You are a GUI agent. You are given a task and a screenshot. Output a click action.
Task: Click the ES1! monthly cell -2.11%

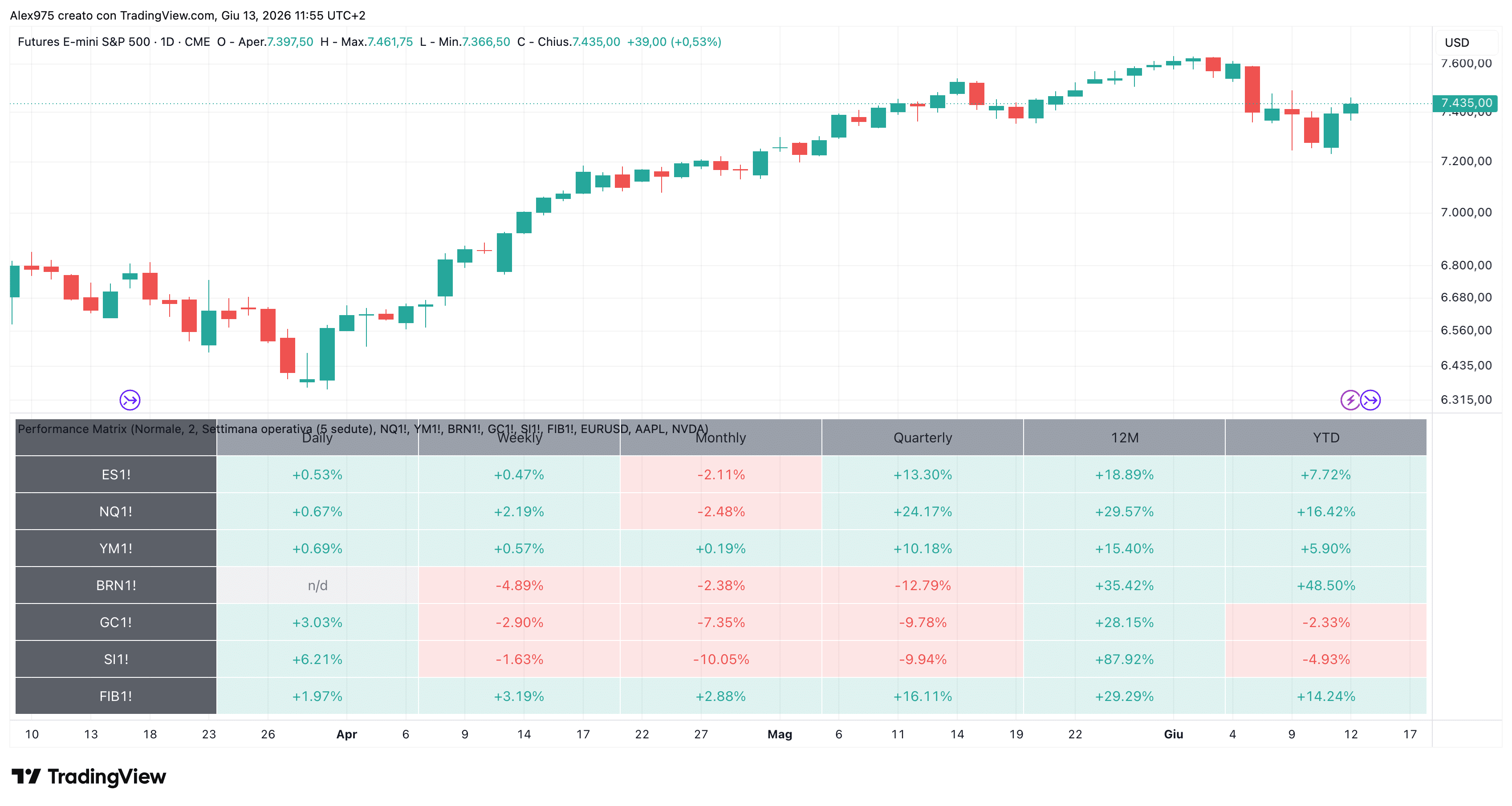click(x=721, y=474)
